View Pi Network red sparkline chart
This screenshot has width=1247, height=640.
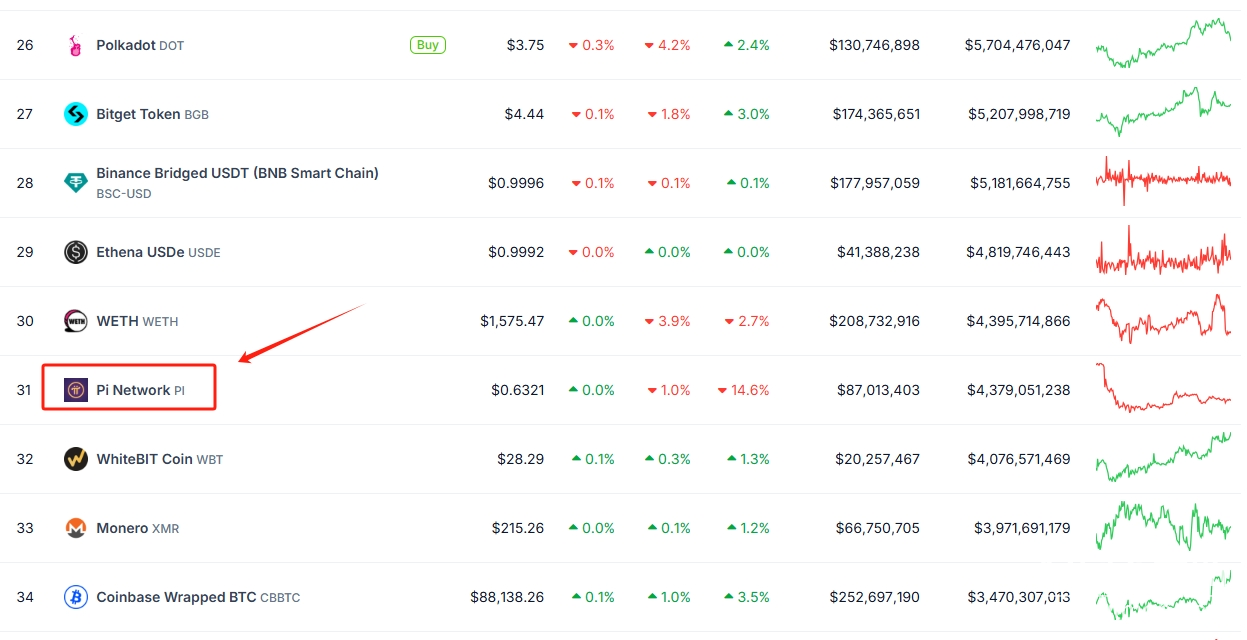(1163, 390)
